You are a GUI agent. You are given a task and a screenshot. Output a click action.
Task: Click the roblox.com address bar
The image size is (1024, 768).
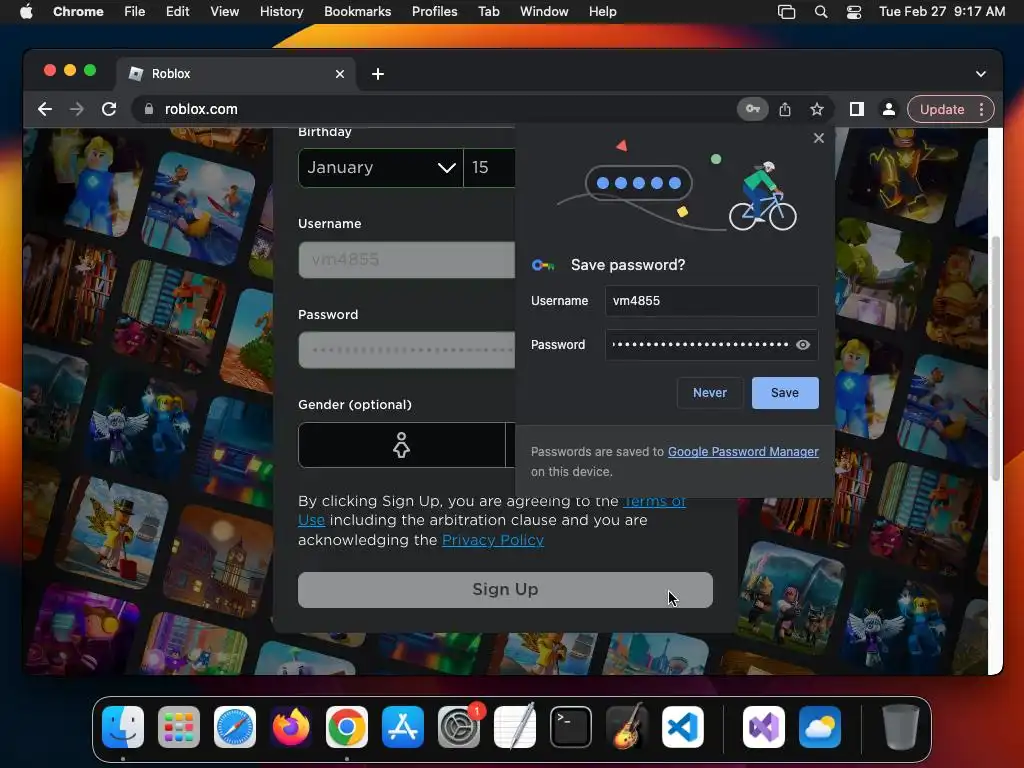(x=431, y=109)
